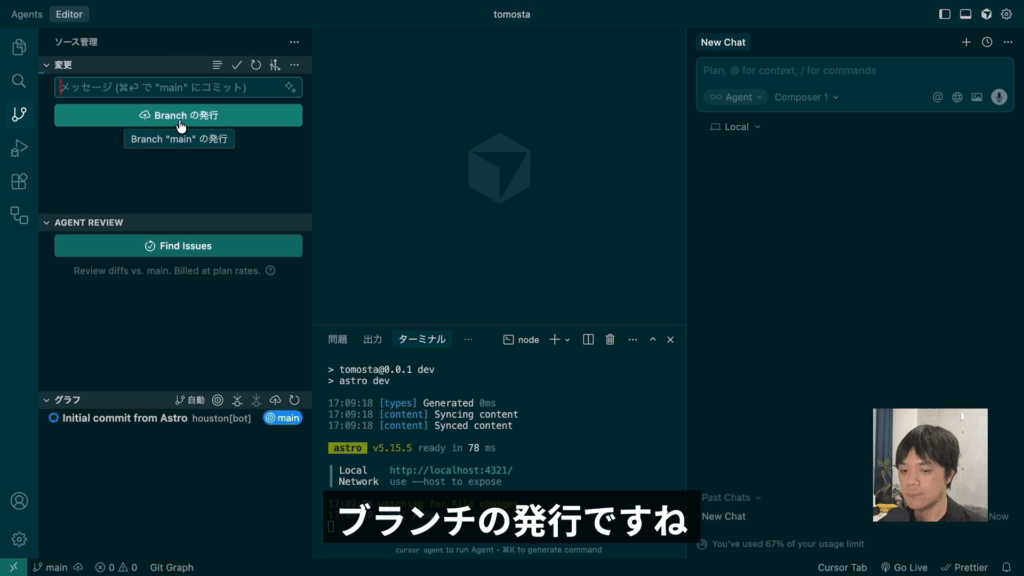Switch to the 問題 panel tab
The height and width of the screenshot is (576, 1024).
pos(338,340)
